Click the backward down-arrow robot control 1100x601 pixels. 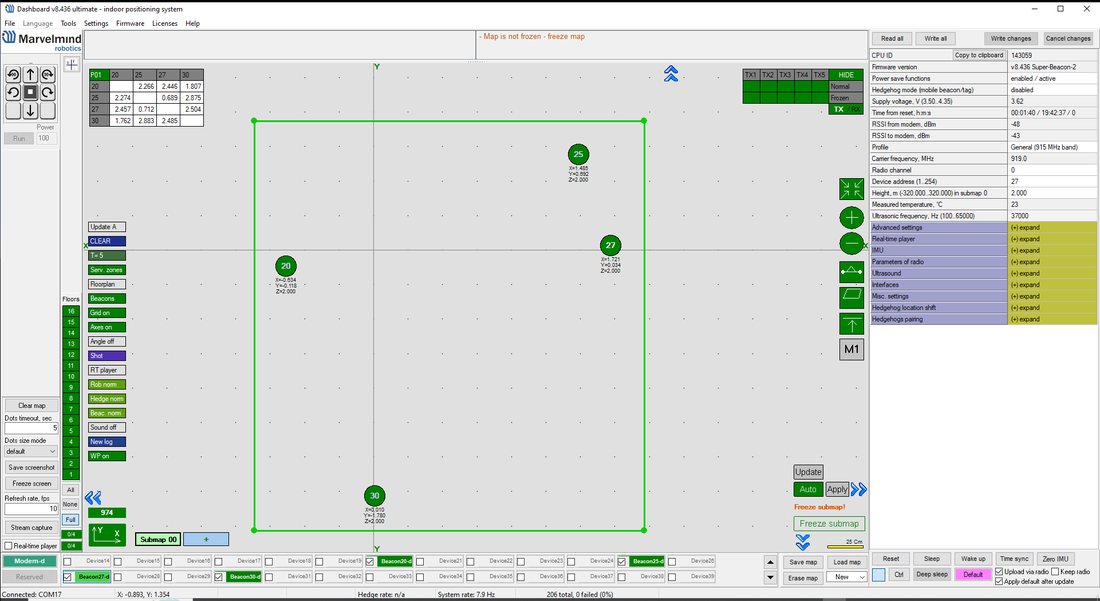pos(30,110)
